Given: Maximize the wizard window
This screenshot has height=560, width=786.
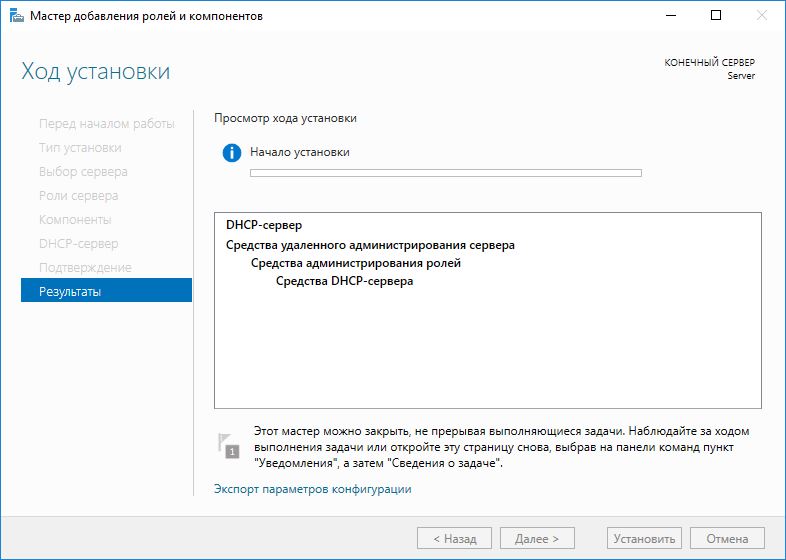Looking at the screenshot, I should (x=715, y=16).
